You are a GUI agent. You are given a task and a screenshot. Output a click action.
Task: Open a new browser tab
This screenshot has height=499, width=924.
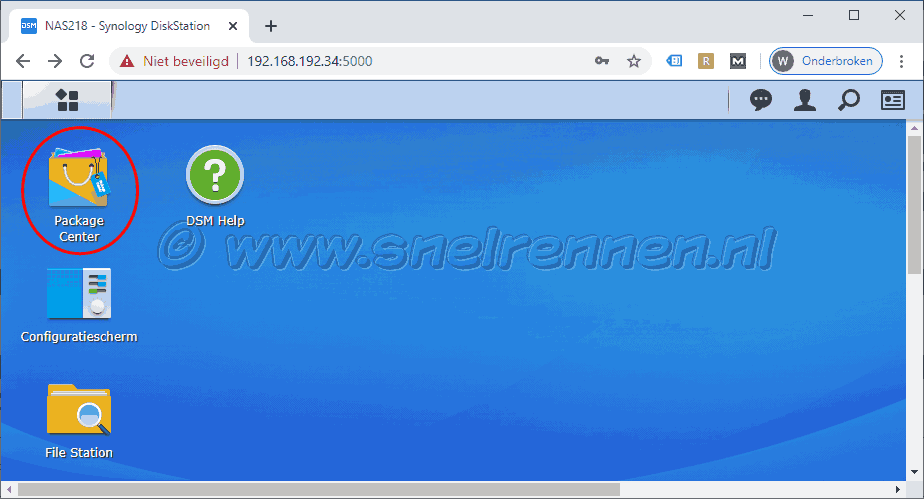[270, 26]
